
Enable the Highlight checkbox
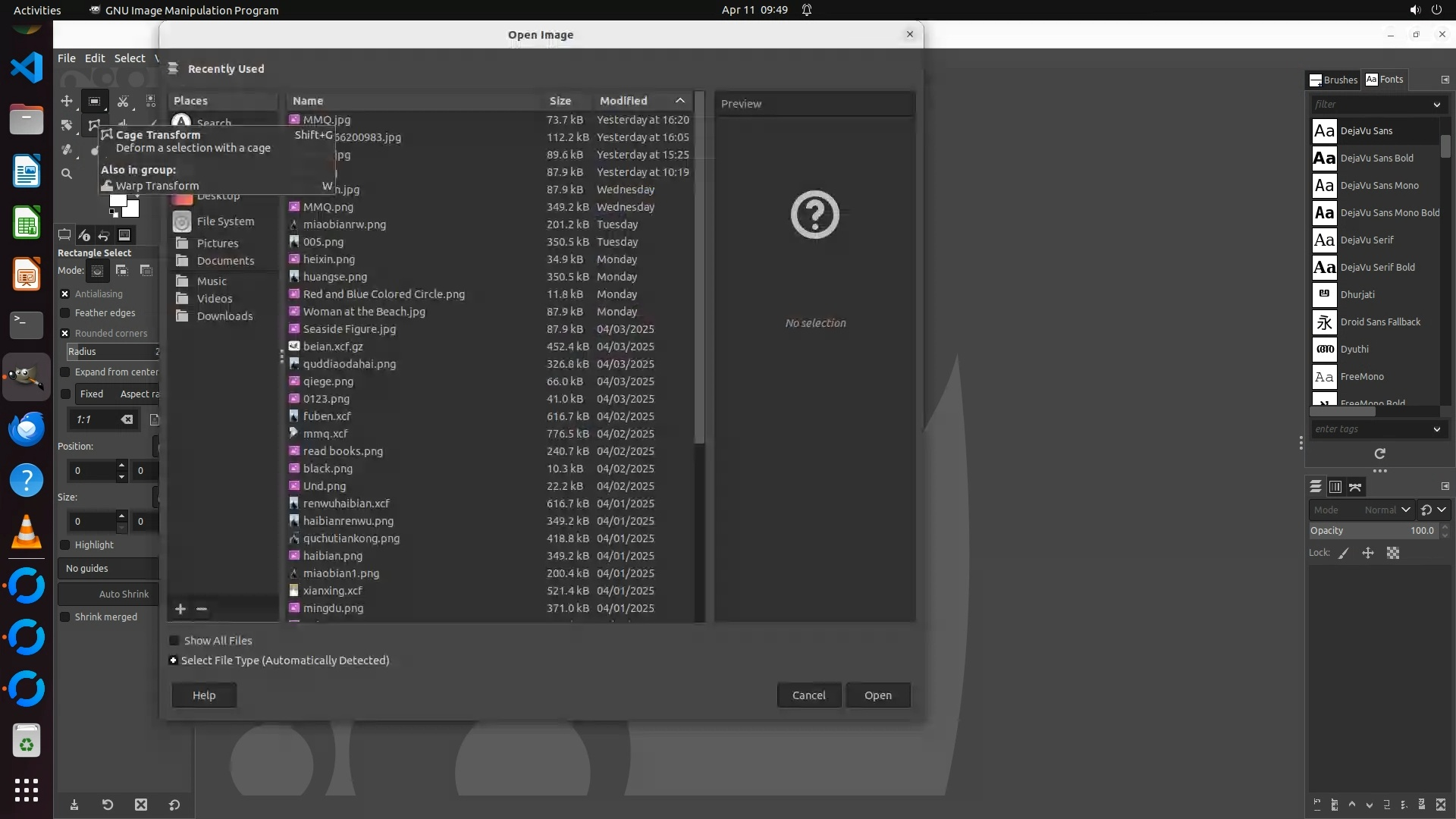click(65, 545)
